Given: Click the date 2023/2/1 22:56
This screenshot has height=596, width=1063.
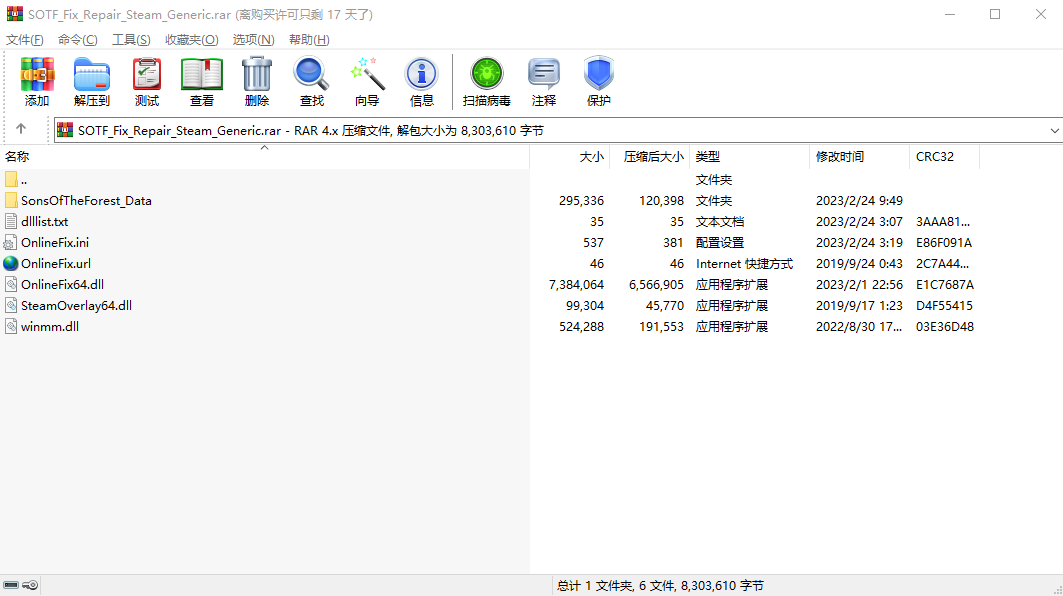Looking at the screenshot, I should (x=859, y=285).
